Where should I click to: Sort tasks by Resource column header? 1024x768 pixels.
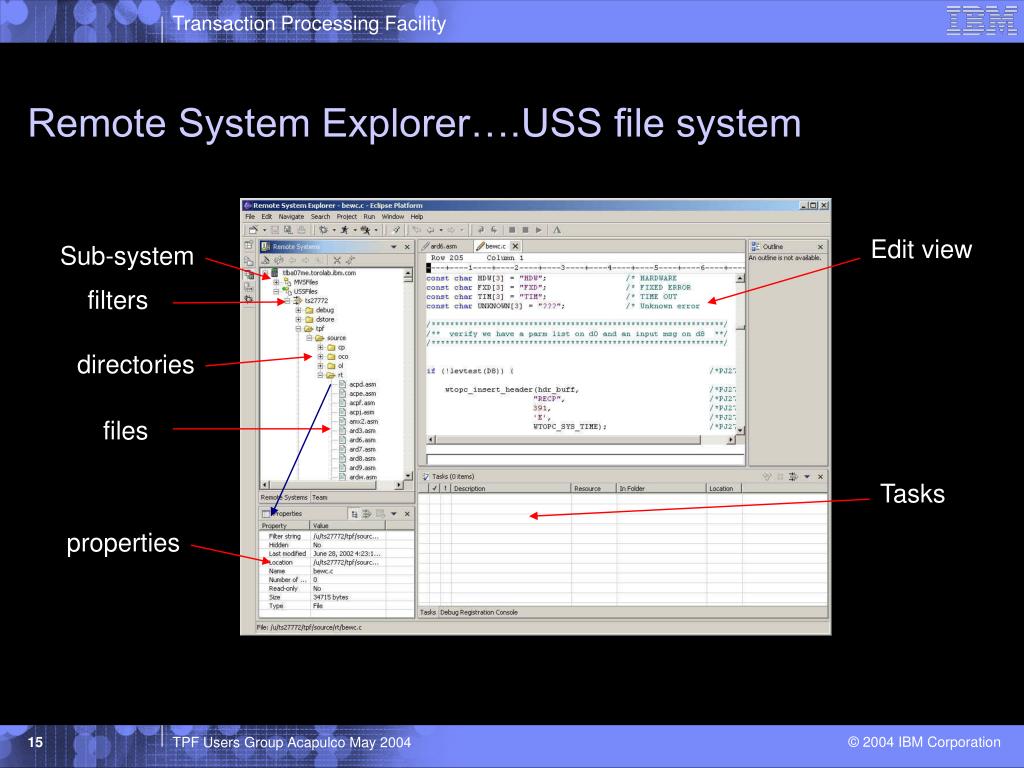tap(594, 488)
